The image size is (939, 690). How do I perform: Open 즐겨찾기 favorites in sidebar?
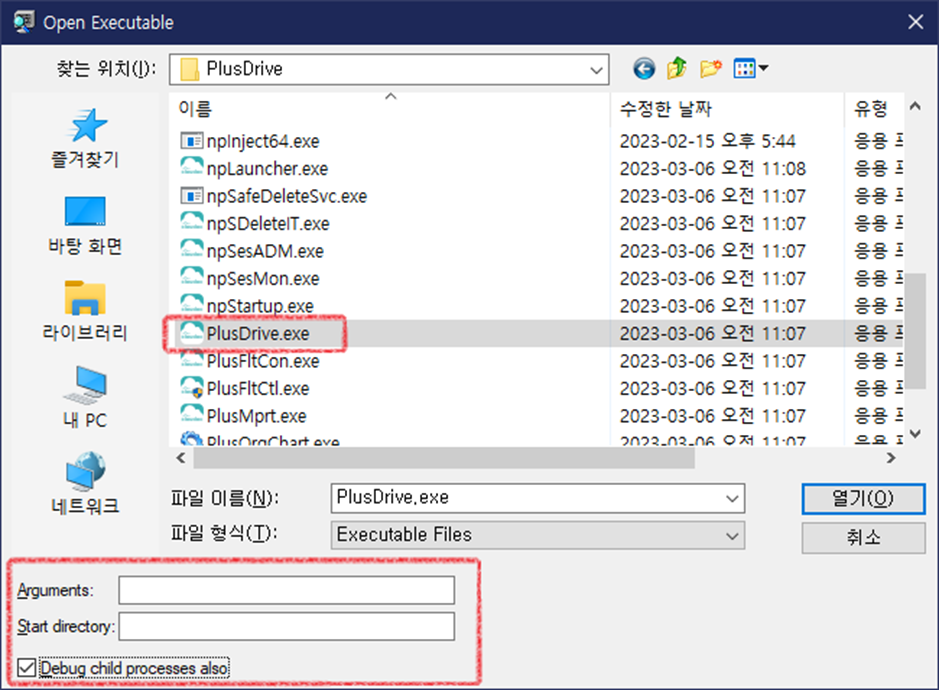(x=85, y=139)
